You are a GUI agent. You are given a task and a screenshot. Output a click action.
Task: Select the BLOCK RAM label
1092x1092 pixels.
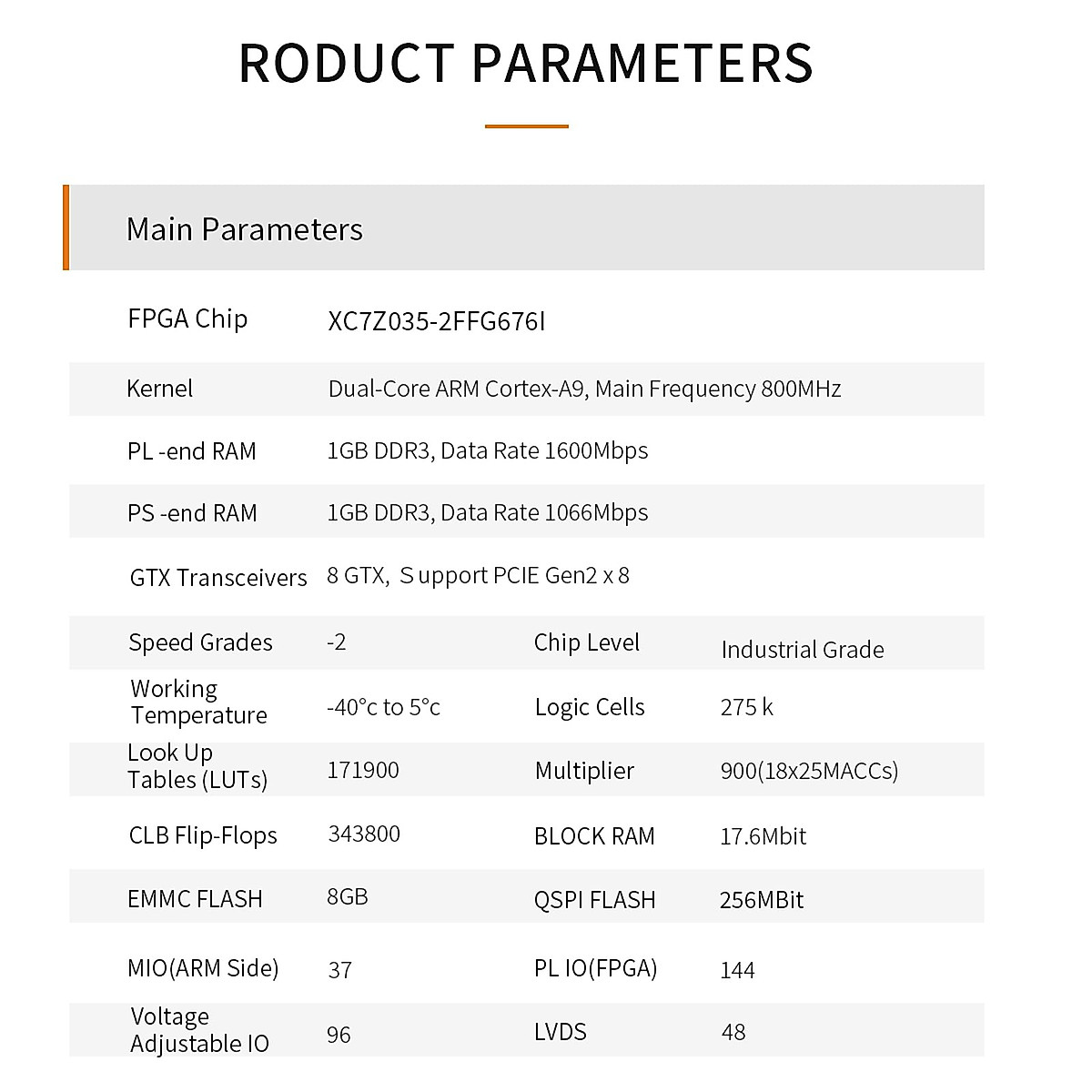(594, 836)
